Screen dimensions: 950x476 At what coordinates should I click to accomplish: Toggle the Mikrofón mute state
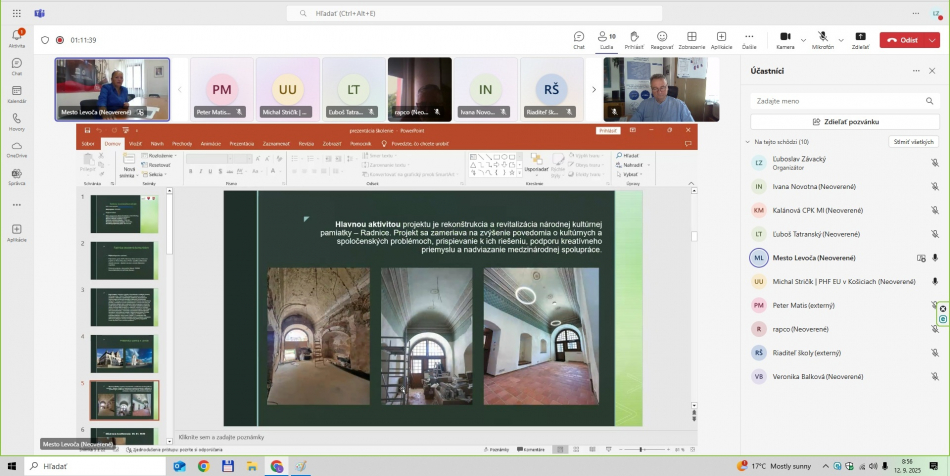point(822,39)
